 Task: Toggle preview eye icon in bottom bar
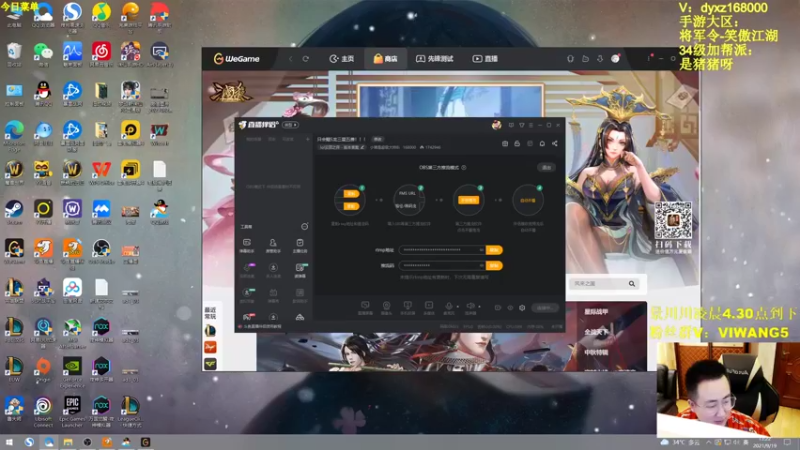click(510, 308)
